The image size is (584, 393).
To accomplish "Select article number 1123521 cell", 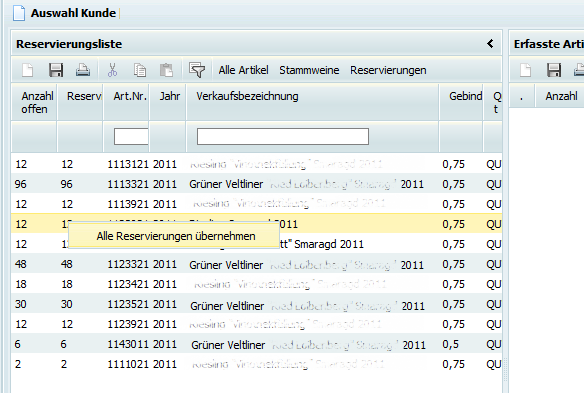I will [x=128, y=304].
